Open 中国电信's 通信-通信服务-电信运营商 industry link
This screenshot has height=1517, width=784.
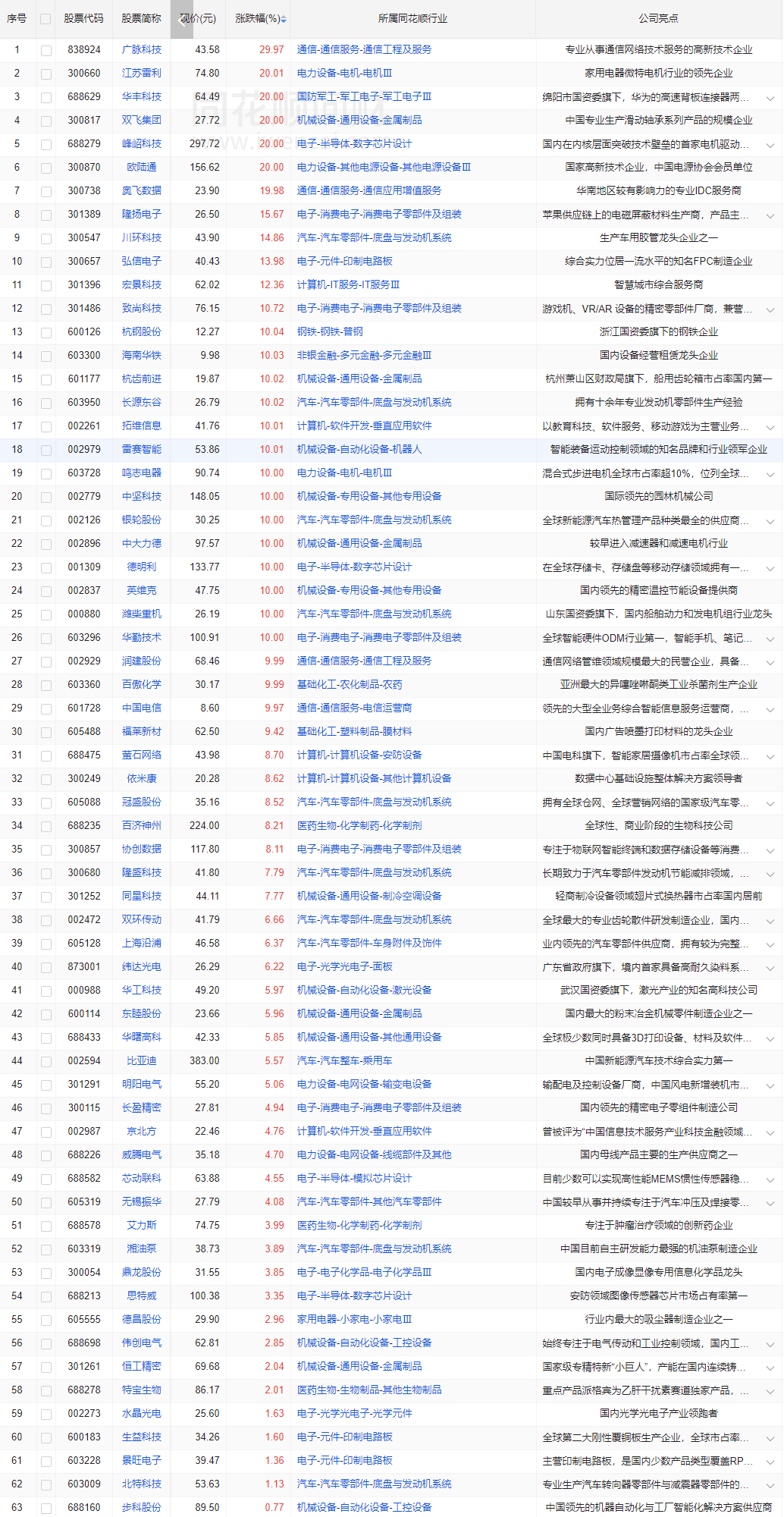(354, 708)
